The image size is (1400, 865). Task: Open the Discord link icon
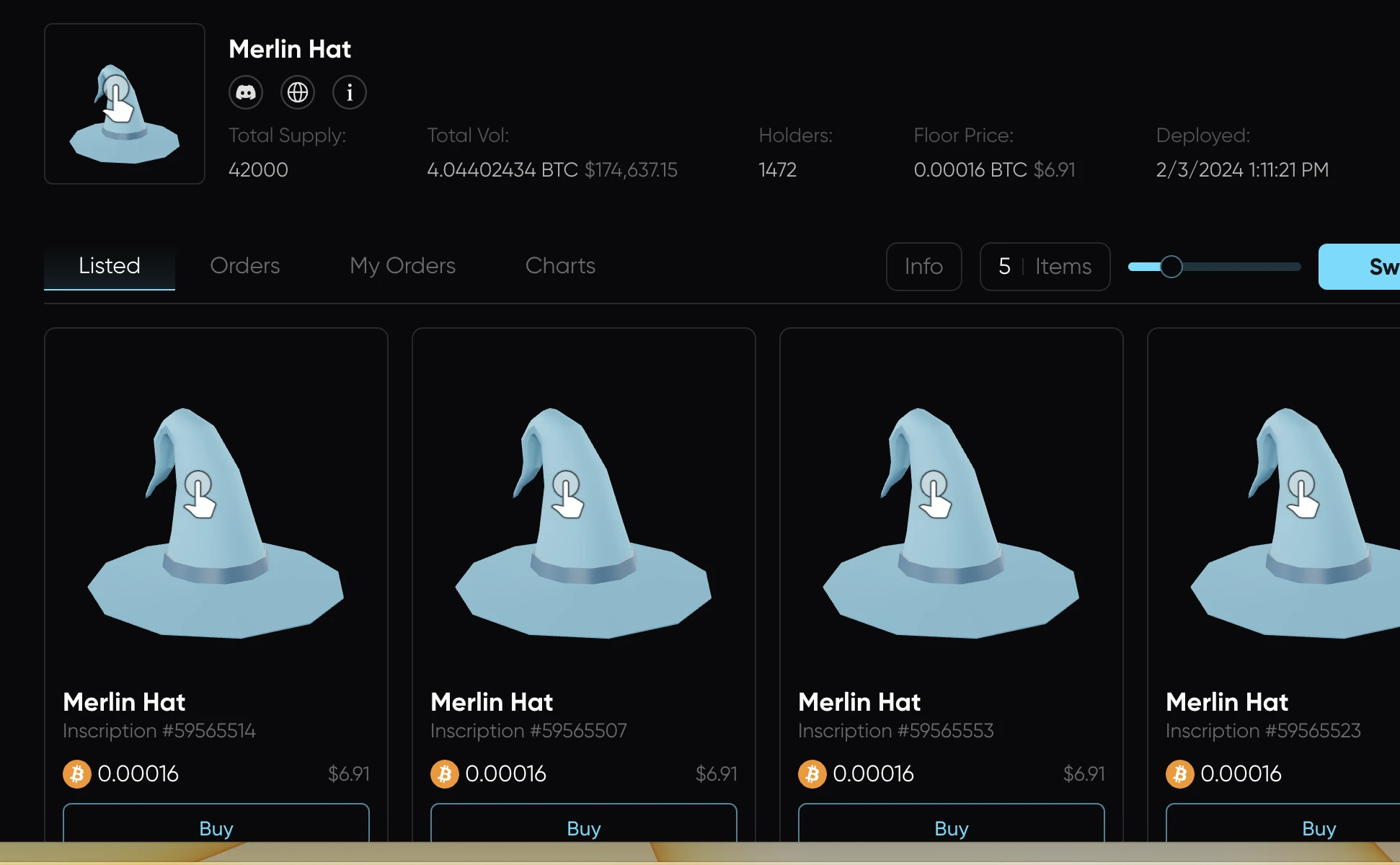[246, 92]
